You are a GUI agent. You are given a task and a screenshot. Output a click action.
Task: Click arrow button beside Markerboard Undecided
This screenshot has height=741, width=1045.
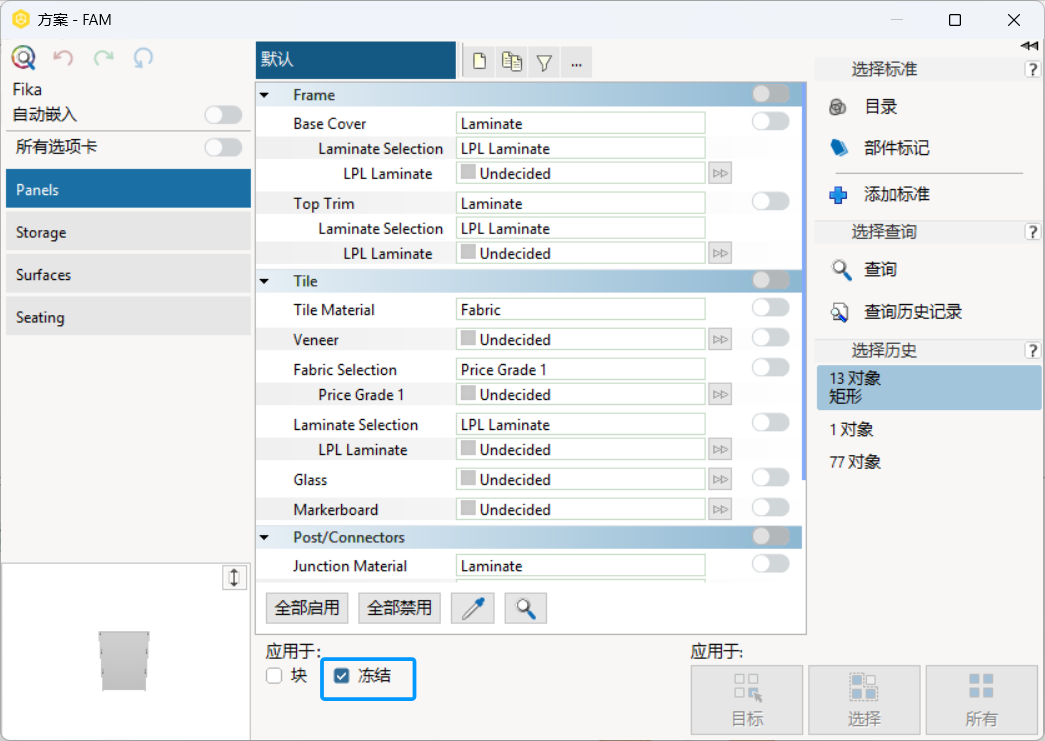[x=720, y=509]
